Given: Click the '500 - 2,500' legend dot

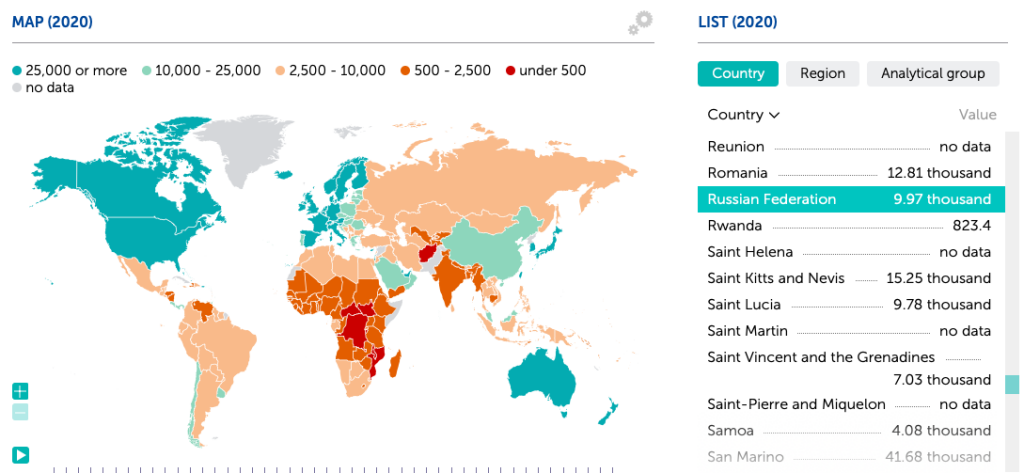Looking at the screenshot, I should [406, 70].
